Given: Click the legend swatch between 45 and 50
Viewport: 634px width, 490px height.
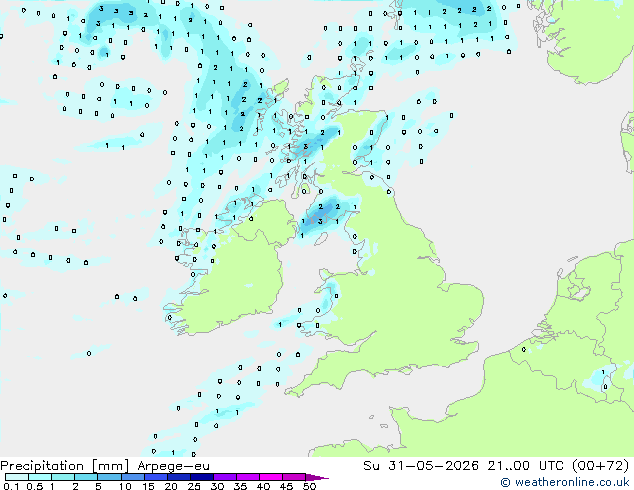Looking at the screenshot, I should click(294, 477).
